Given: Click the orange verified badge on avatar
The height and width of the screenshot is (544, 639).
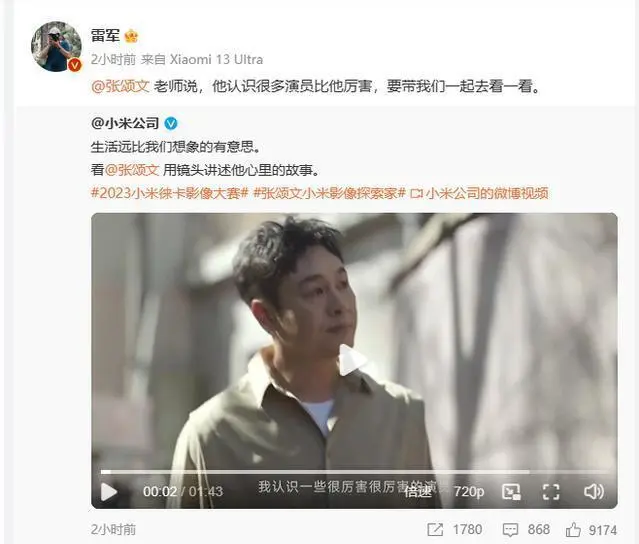Looking at the screenshot, I should pos(75,65).
